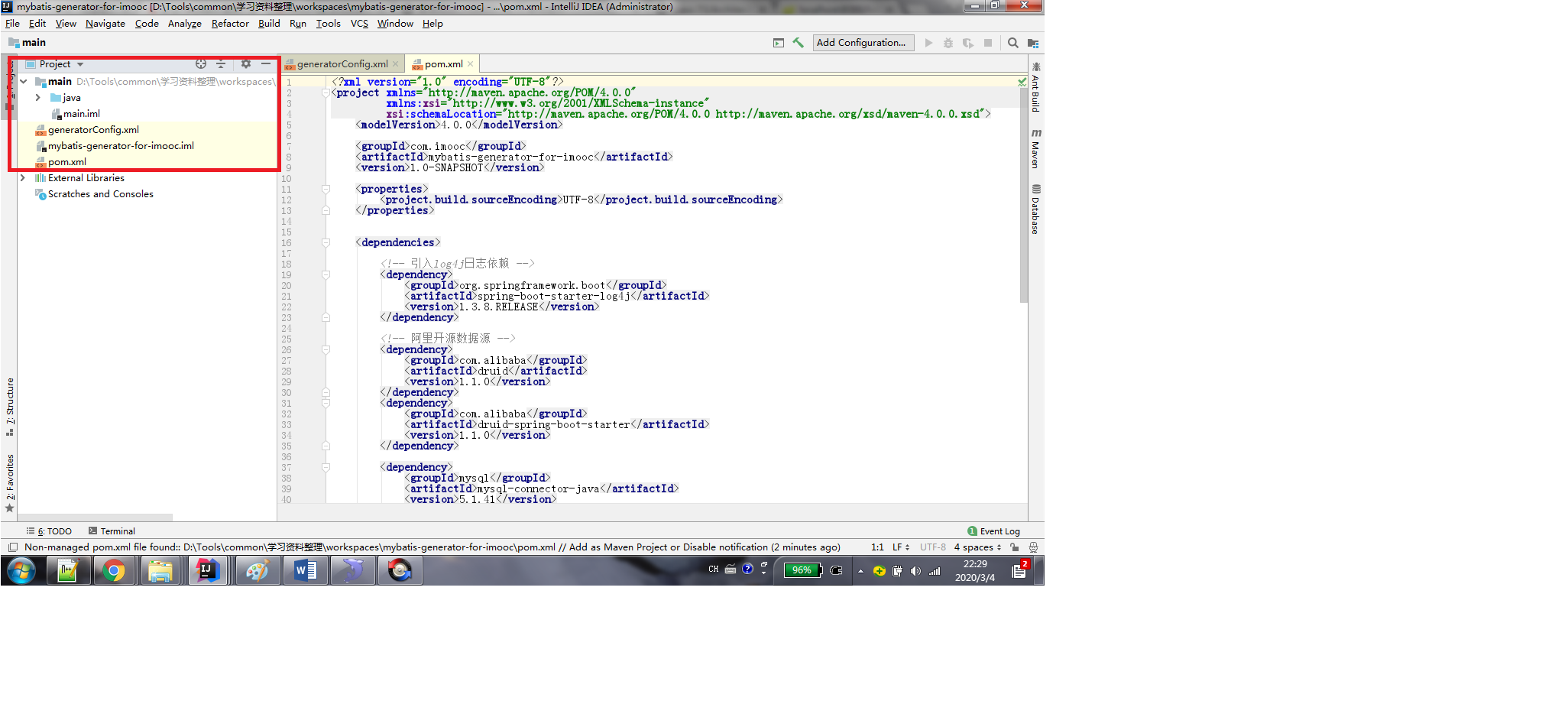The height and width of the screenshot is (714, 1568).
Task: Open the Project Structure icon in the toolbar
Action: pos(1033,43)
